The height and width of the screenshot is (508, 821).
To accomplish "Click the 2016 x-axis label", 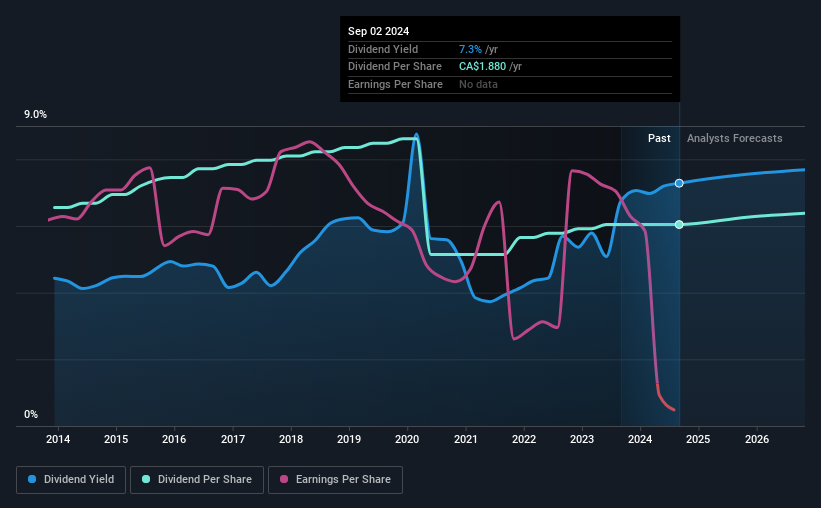I will coord(174,439).
